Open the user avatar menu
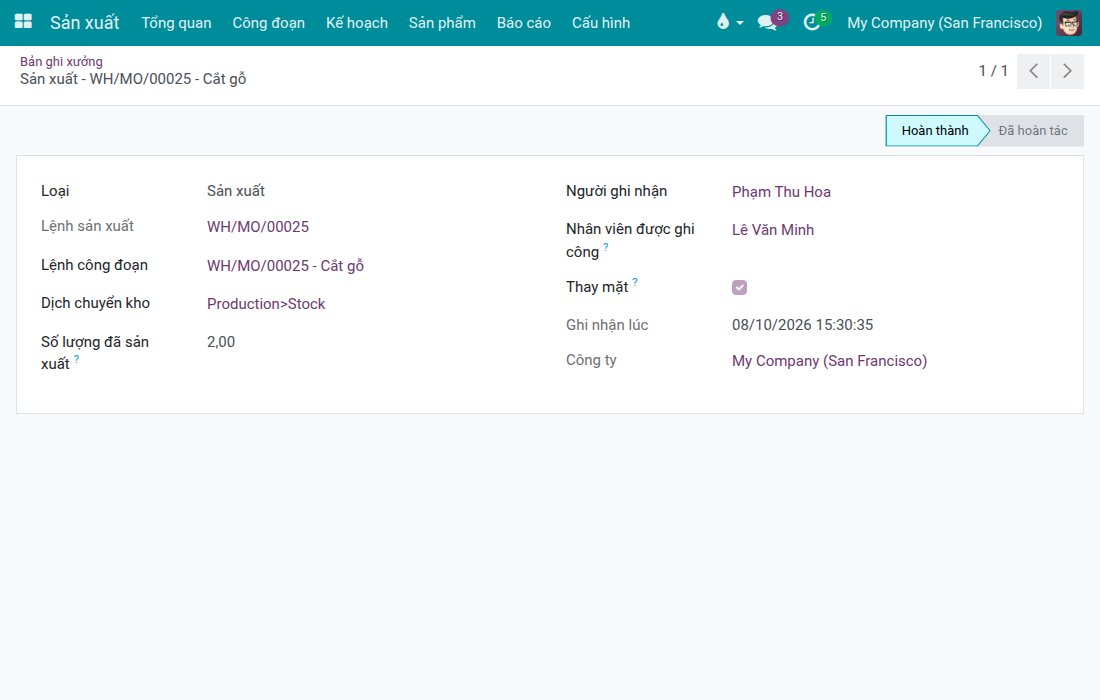This screenshot has width=1100, height=700. [x=1069, y=22]
